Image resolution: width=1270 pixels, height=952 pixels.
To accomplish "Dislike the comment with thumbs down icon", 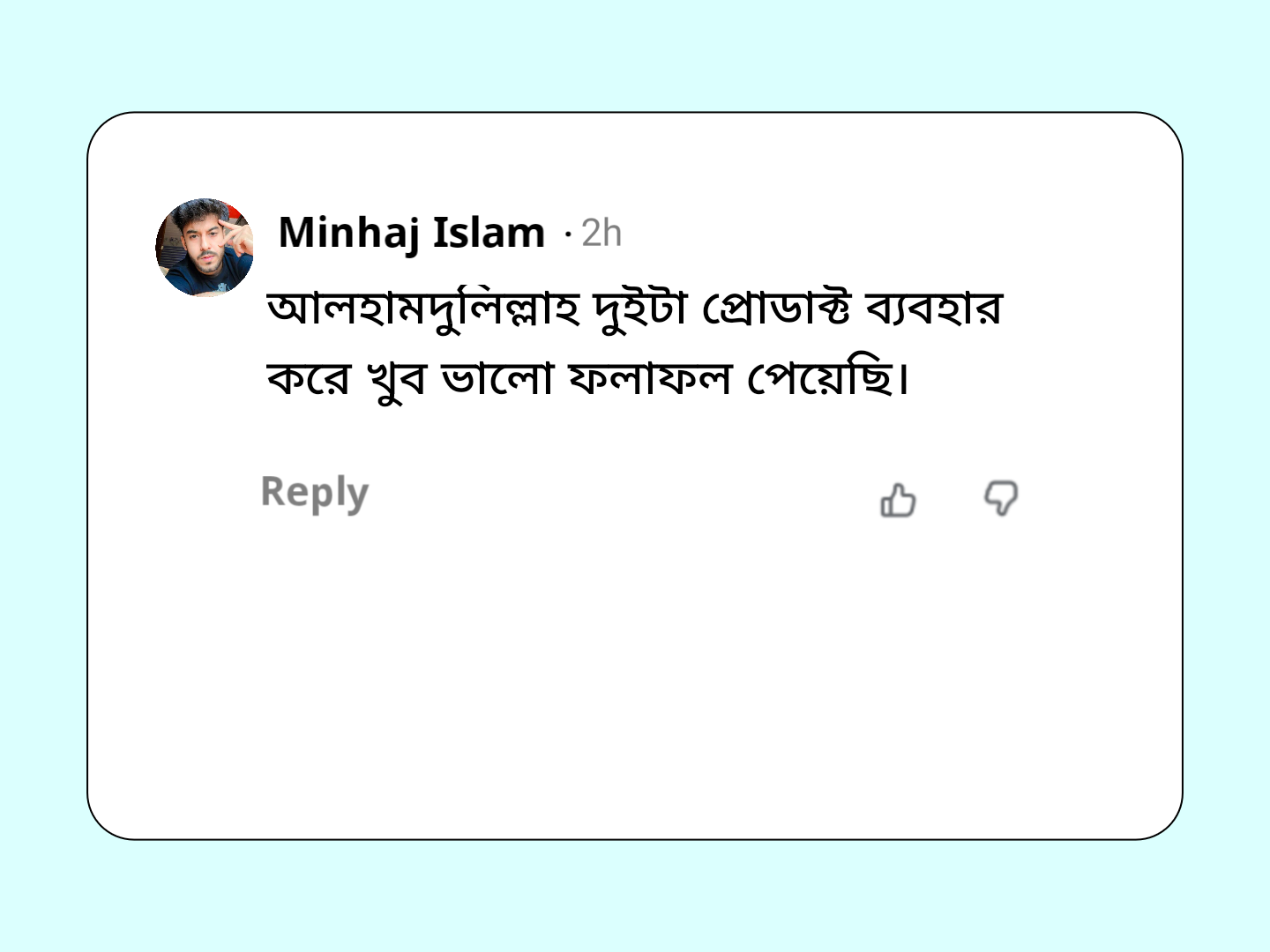I will (1001, 498).
